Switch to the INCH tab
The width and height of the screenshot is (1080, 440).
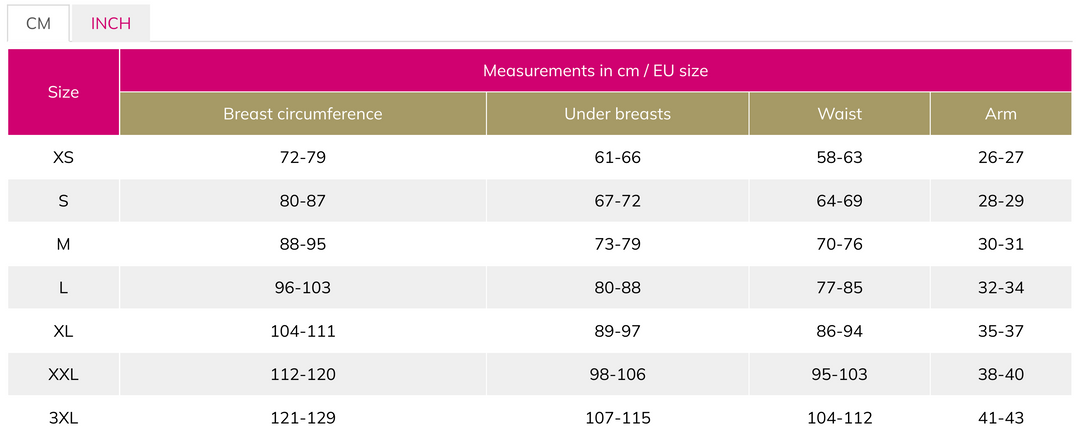(x=110, y=23)
